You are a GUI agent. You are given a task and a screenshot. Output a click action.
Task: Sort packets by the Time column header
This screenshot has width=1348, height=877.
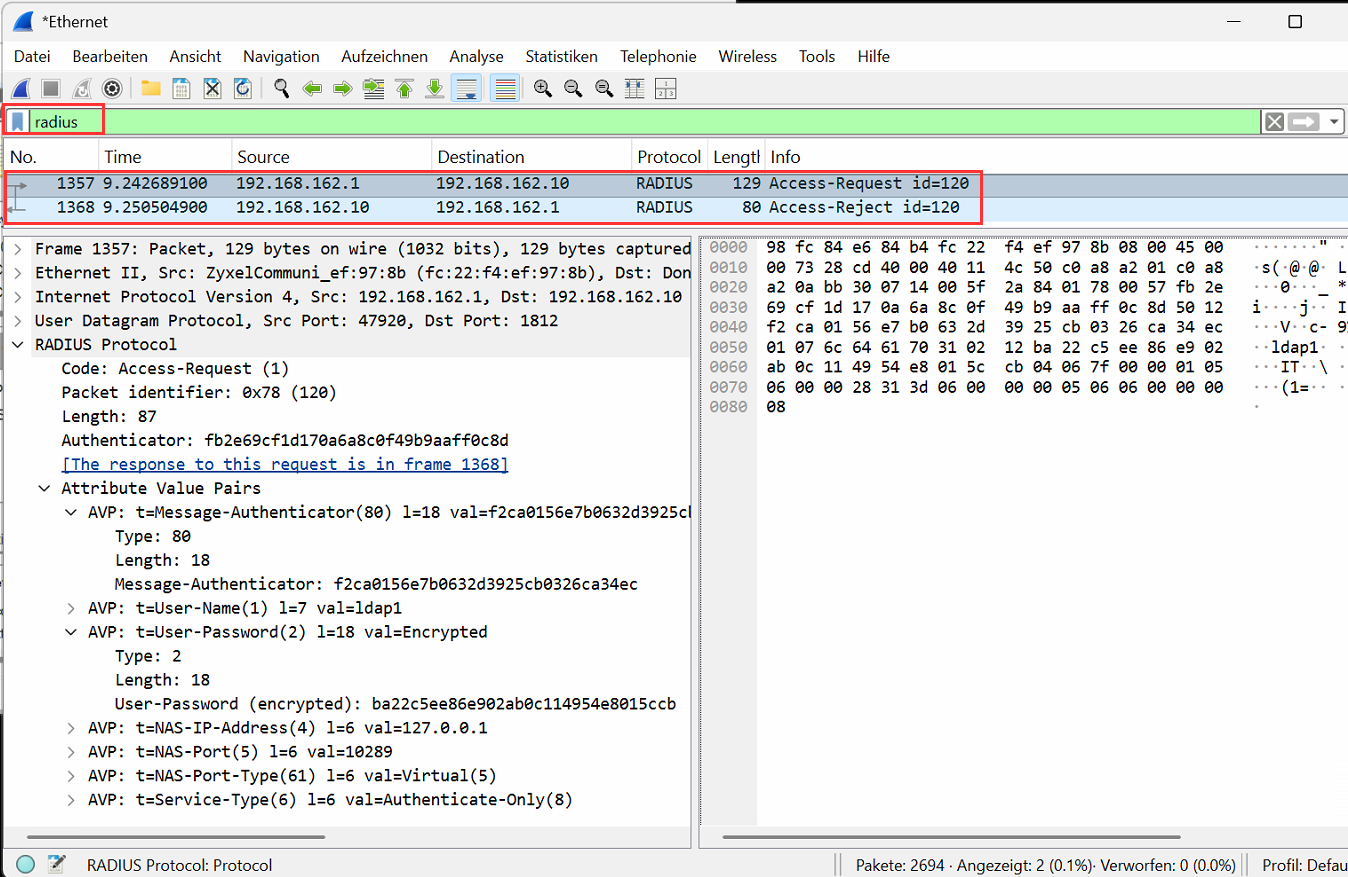tap(165, 157)
